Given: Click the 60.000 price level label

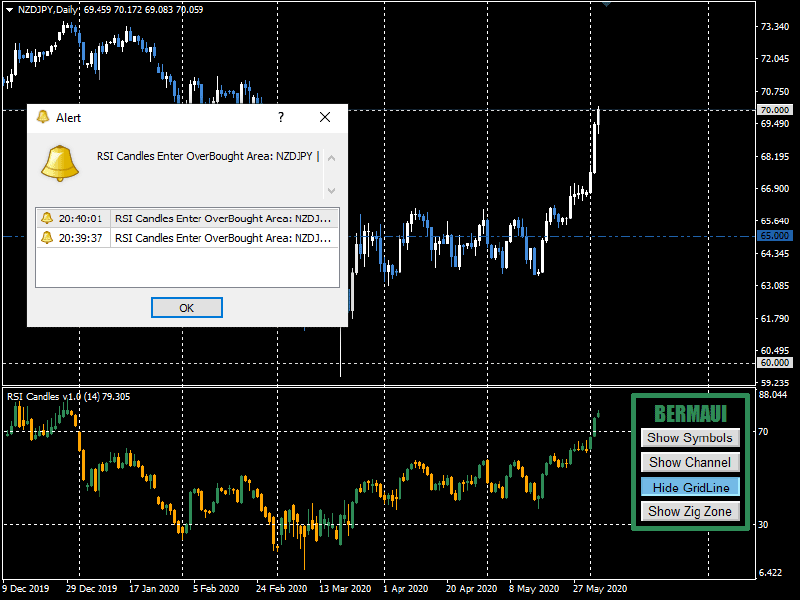Looking at the screenshot, I should (x=774, y=362).
